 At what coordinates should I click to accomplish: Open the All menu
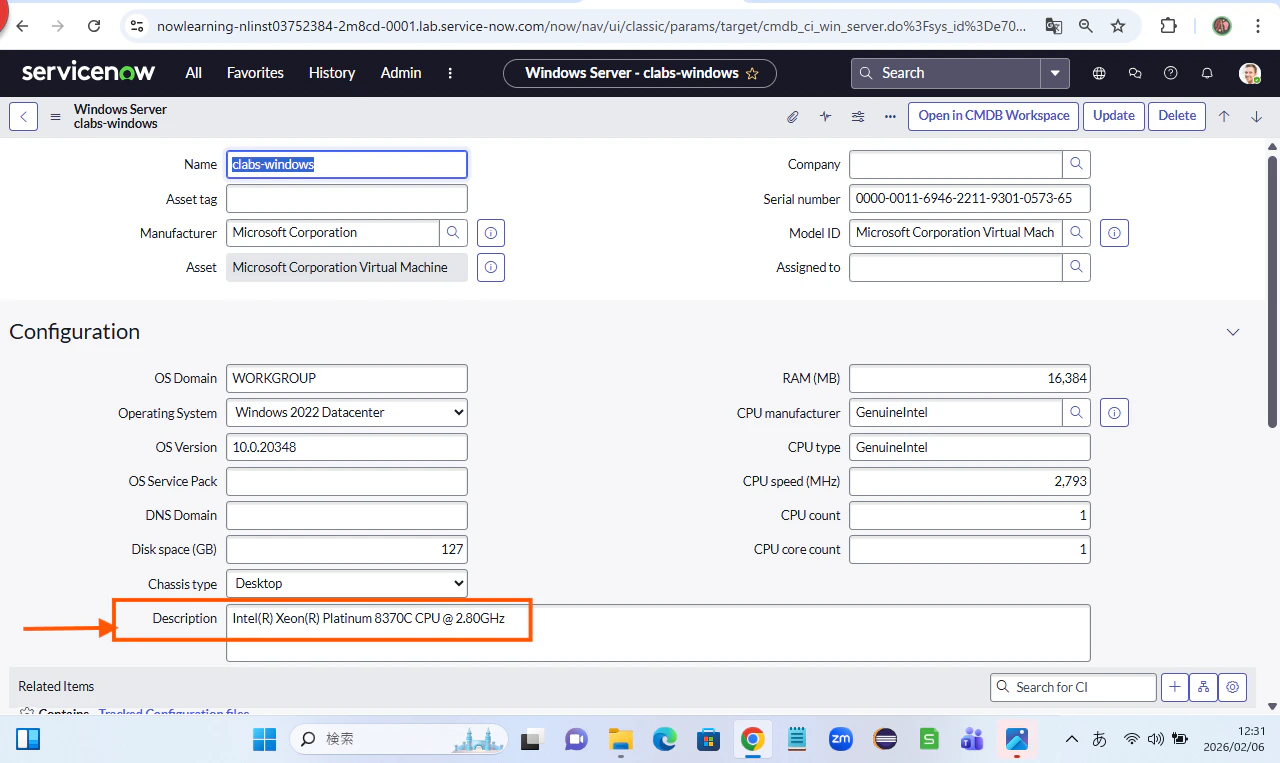click(194, 73)
